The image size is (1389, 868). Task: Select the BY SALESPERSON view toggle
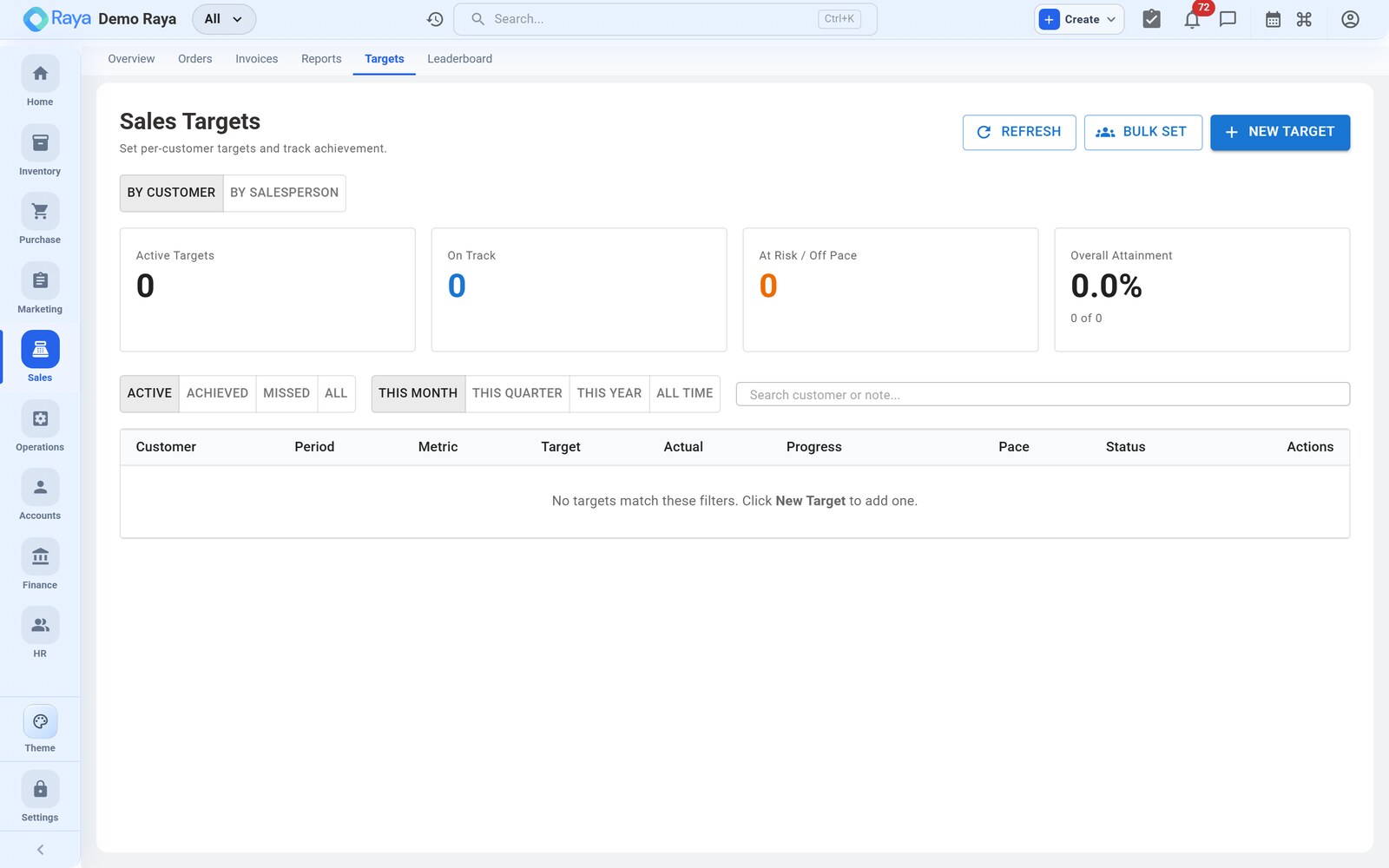pos(285,193)
